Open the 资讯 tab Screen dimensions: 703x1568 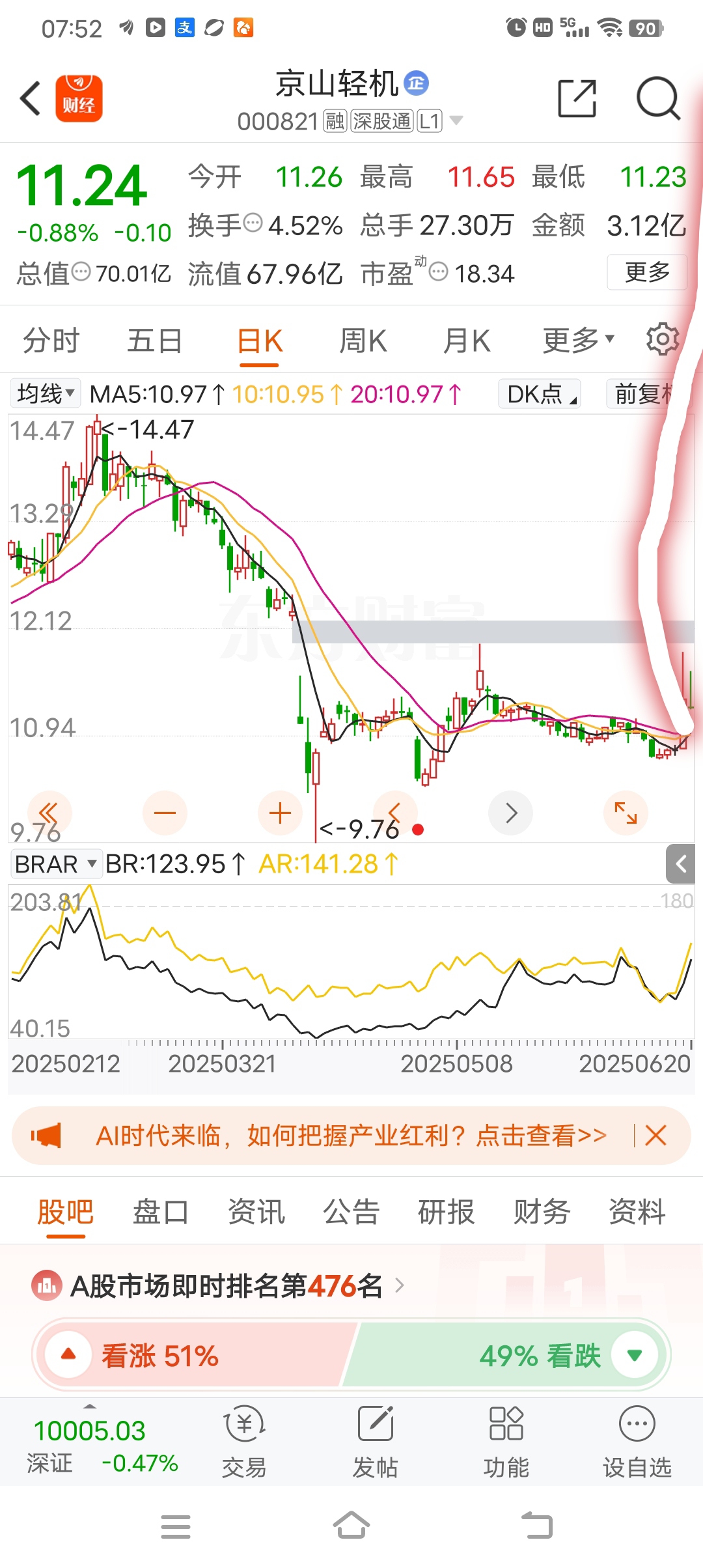[256, 1212]
